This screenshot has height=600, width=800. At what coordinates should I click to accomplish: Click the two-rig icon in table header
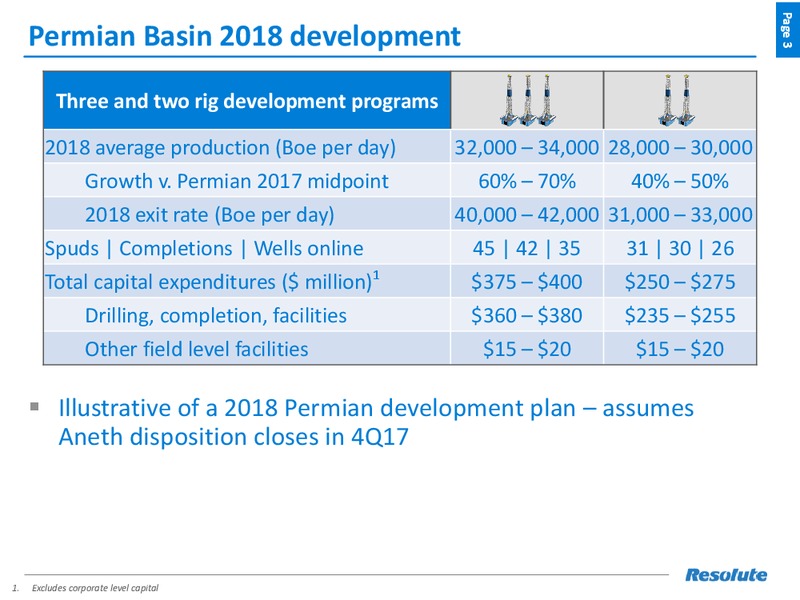678,100
